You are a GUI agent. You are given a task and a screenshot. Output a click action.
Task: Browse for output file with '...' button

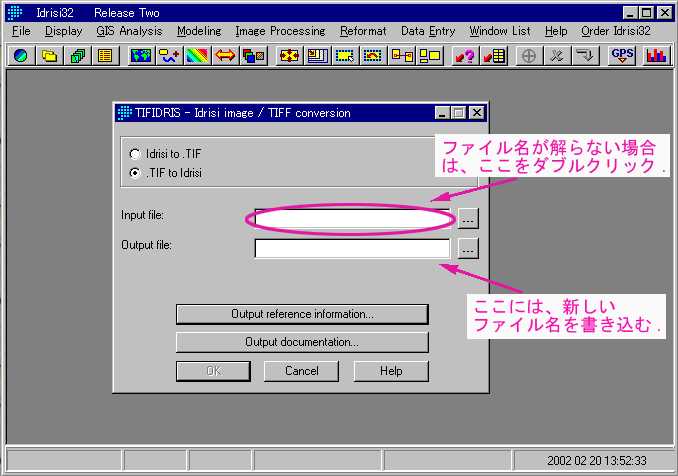click(468, 249)
